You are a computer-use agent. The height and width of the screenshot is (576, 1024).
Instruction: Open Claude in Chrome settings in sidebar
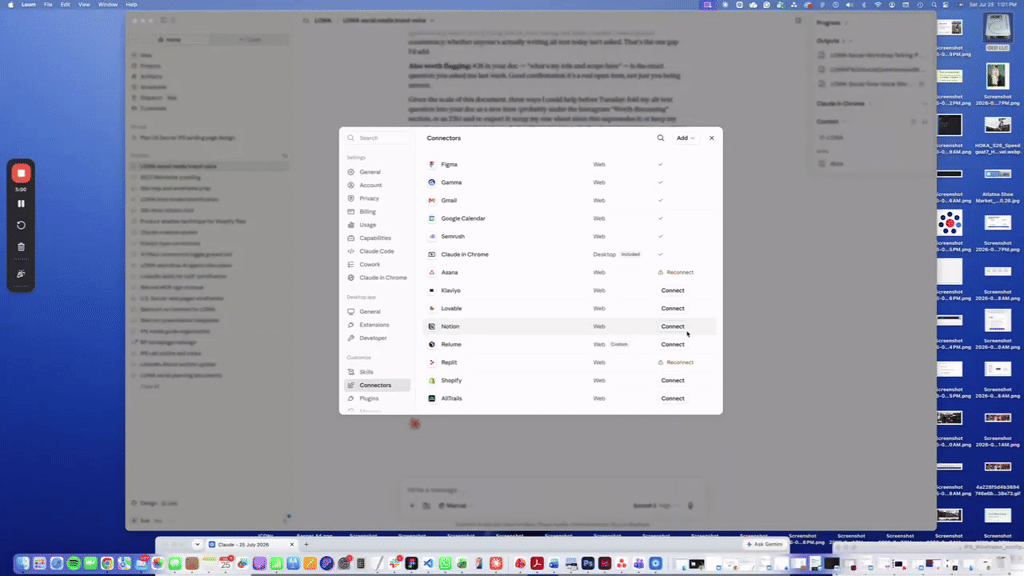point(383,278)
